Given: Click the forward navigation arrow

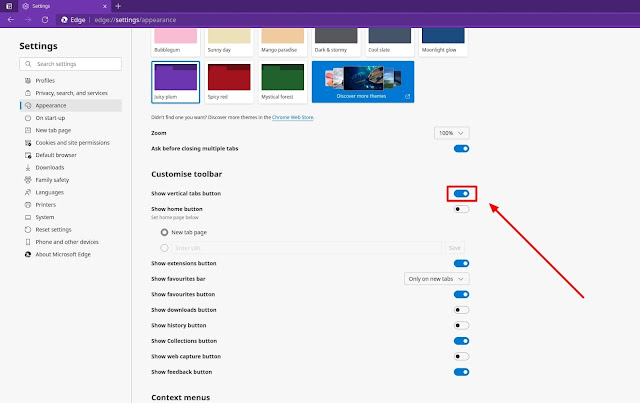Looking at the screenshot, I should coord(28,20).
